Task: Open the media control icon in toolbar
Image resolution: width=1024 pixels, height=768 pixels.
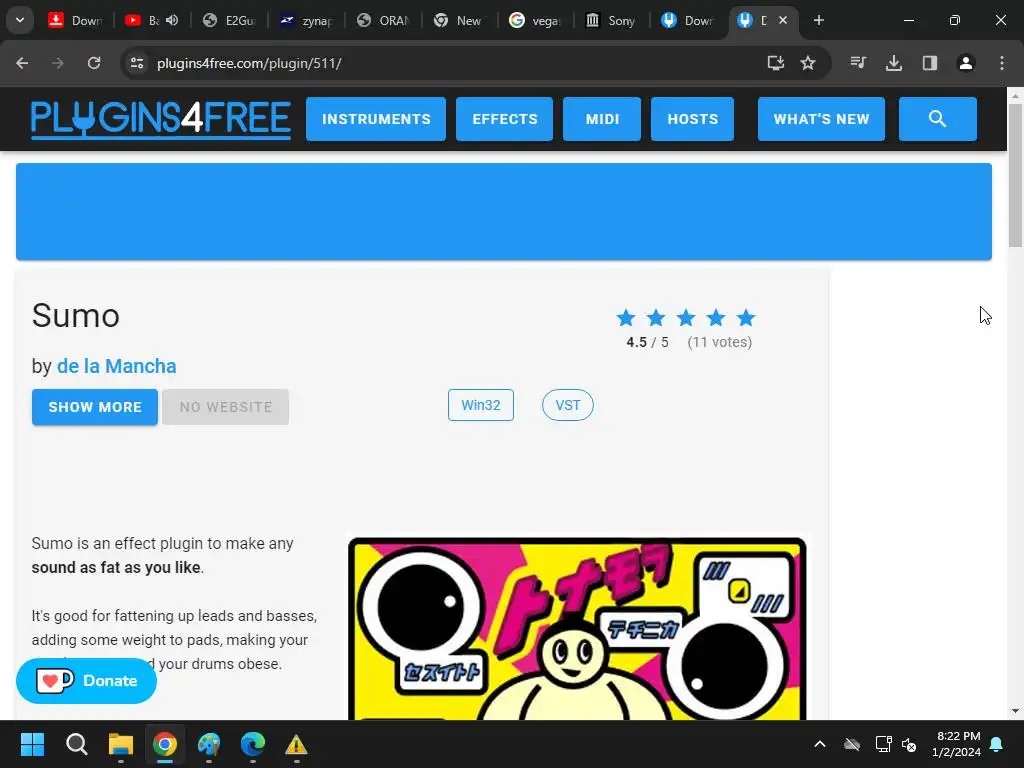Action: pos(858,63)
